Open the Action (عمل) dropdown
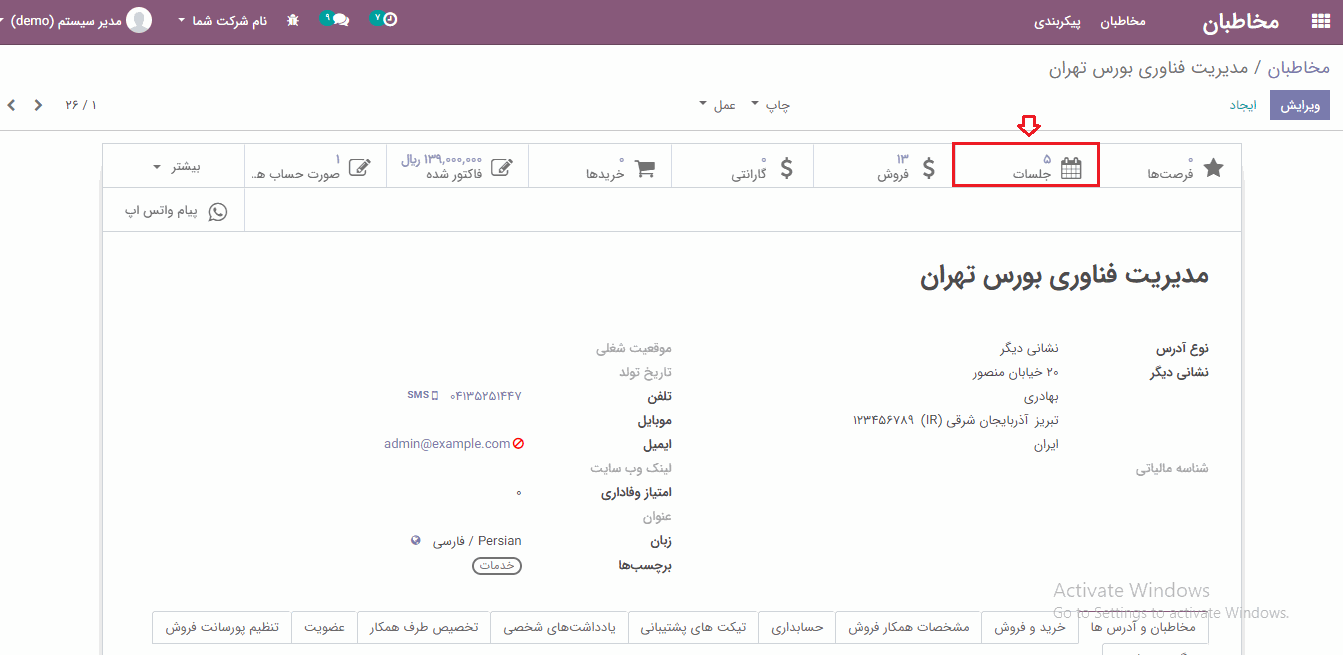The image size is (1343, 655). click(716, 105)
